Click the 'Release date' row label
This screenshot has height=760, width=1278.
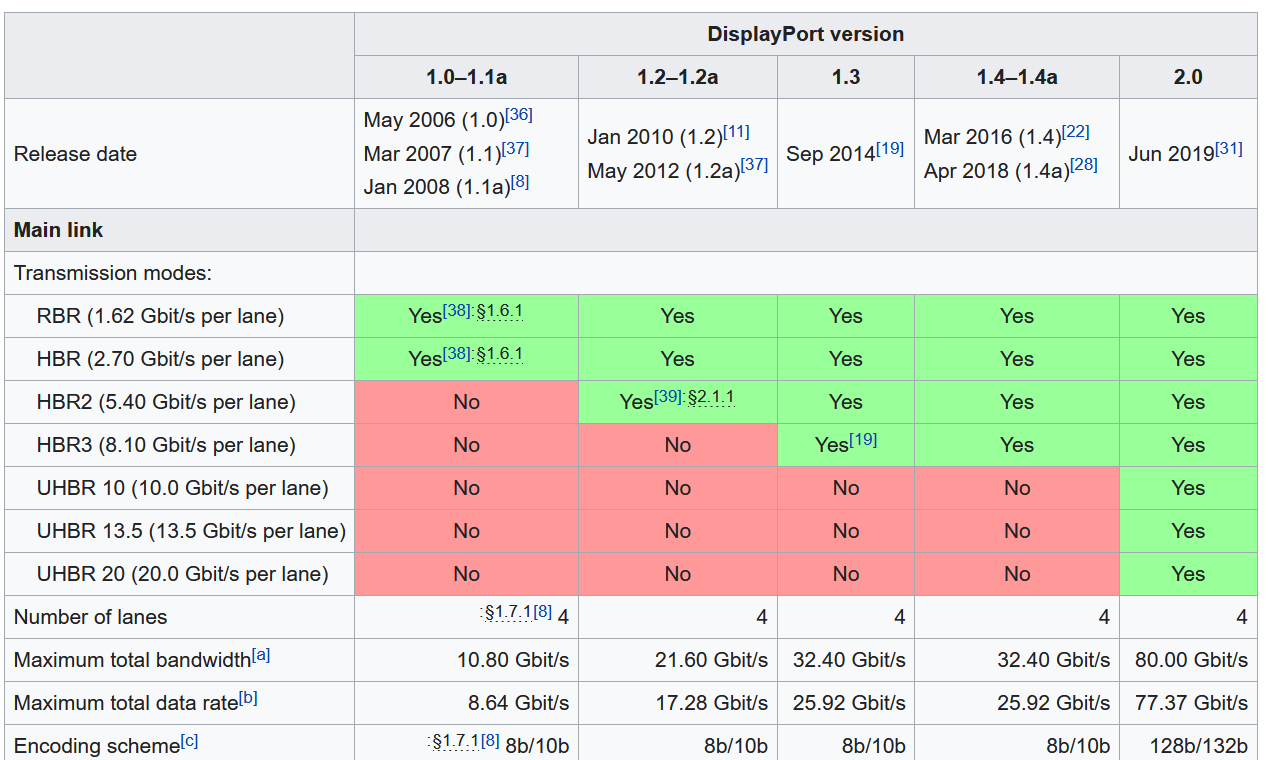[75, 154]
